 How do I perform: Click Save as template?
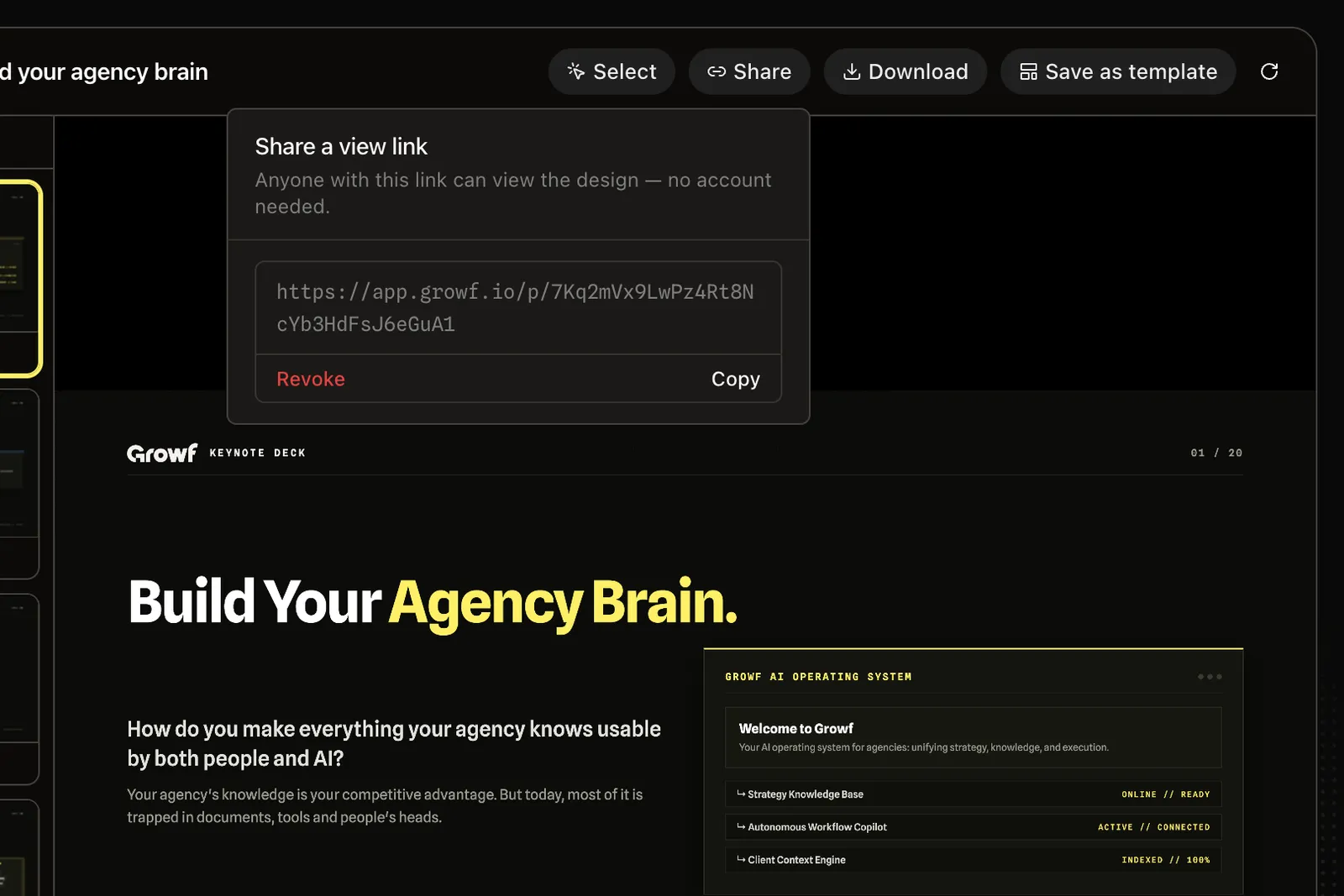point(1118,71)
